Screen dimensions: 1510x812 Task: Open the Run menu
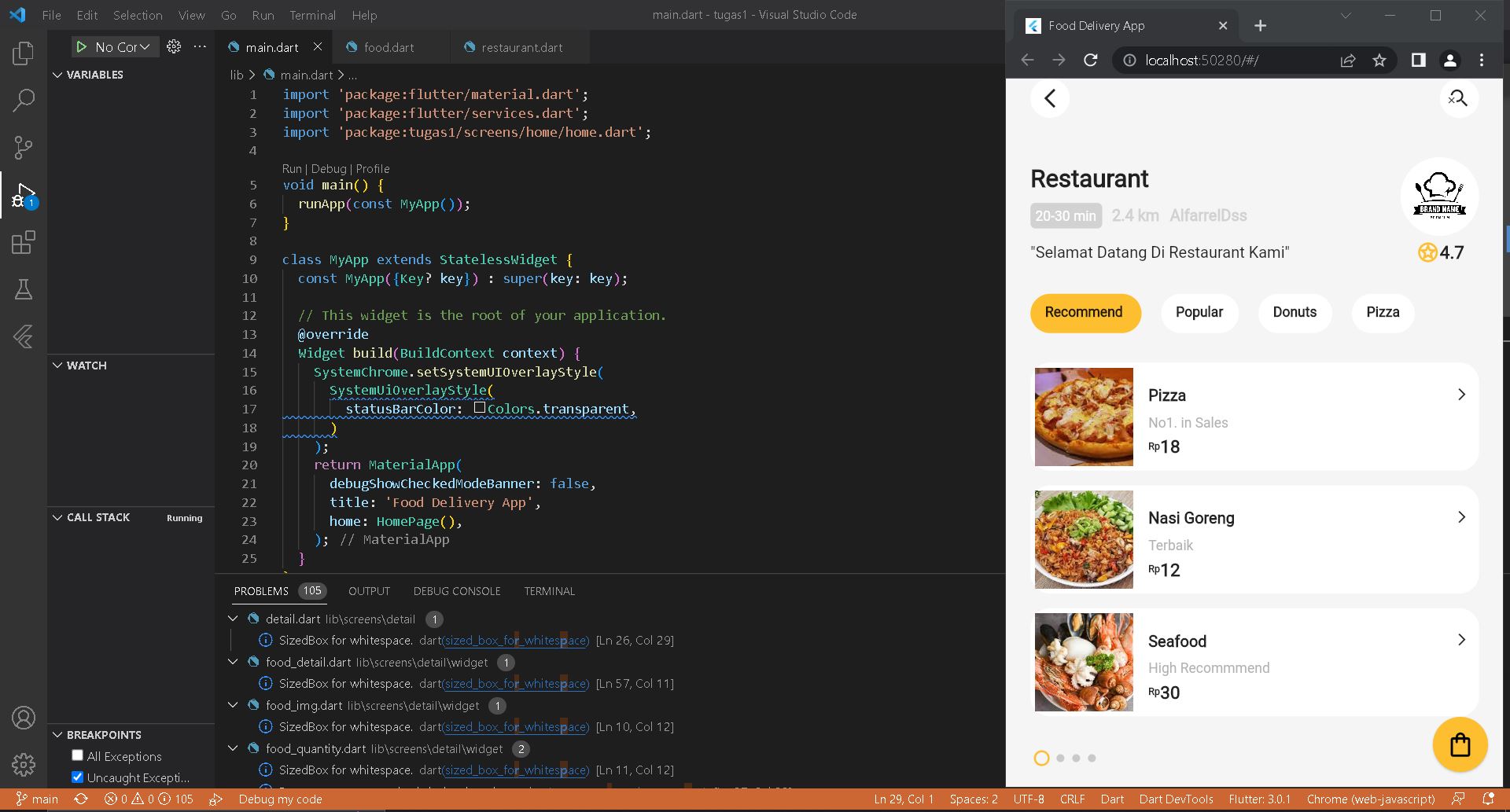(x=263, y=15)
